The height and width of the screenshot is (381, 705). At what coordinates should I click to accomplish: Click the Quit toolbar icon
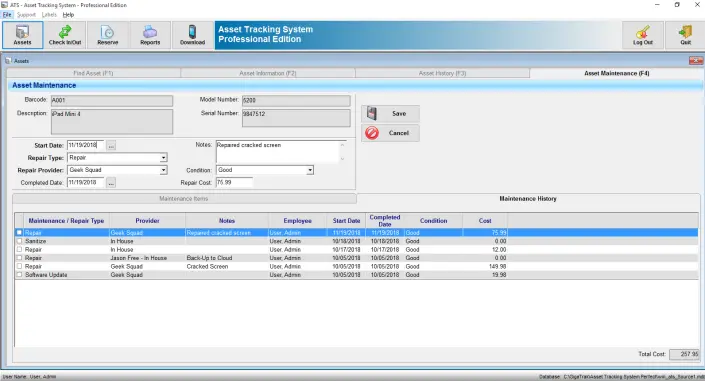pos(685,35)
